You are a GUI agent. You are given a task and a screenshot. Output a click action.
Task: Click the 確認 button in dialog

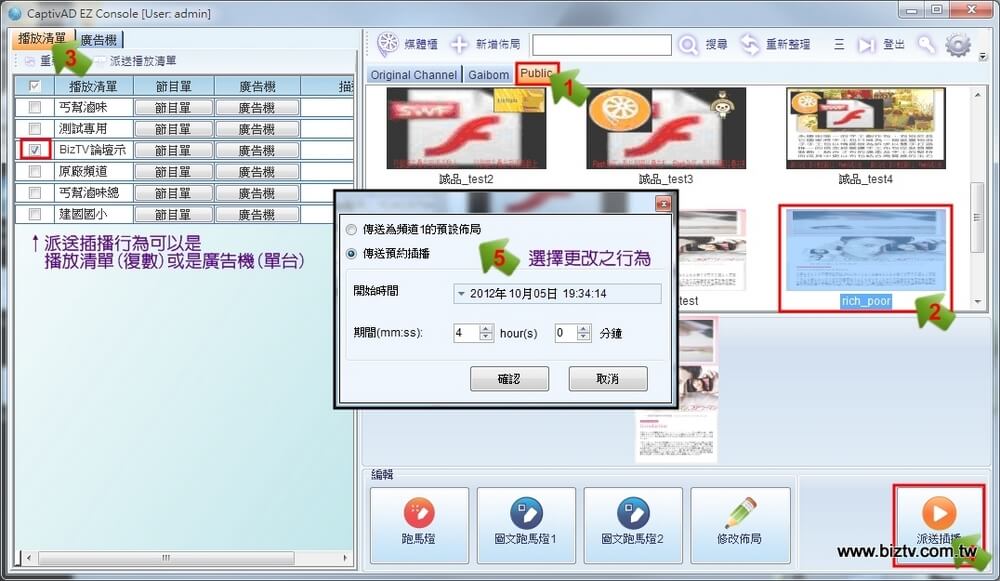point(509,379)
